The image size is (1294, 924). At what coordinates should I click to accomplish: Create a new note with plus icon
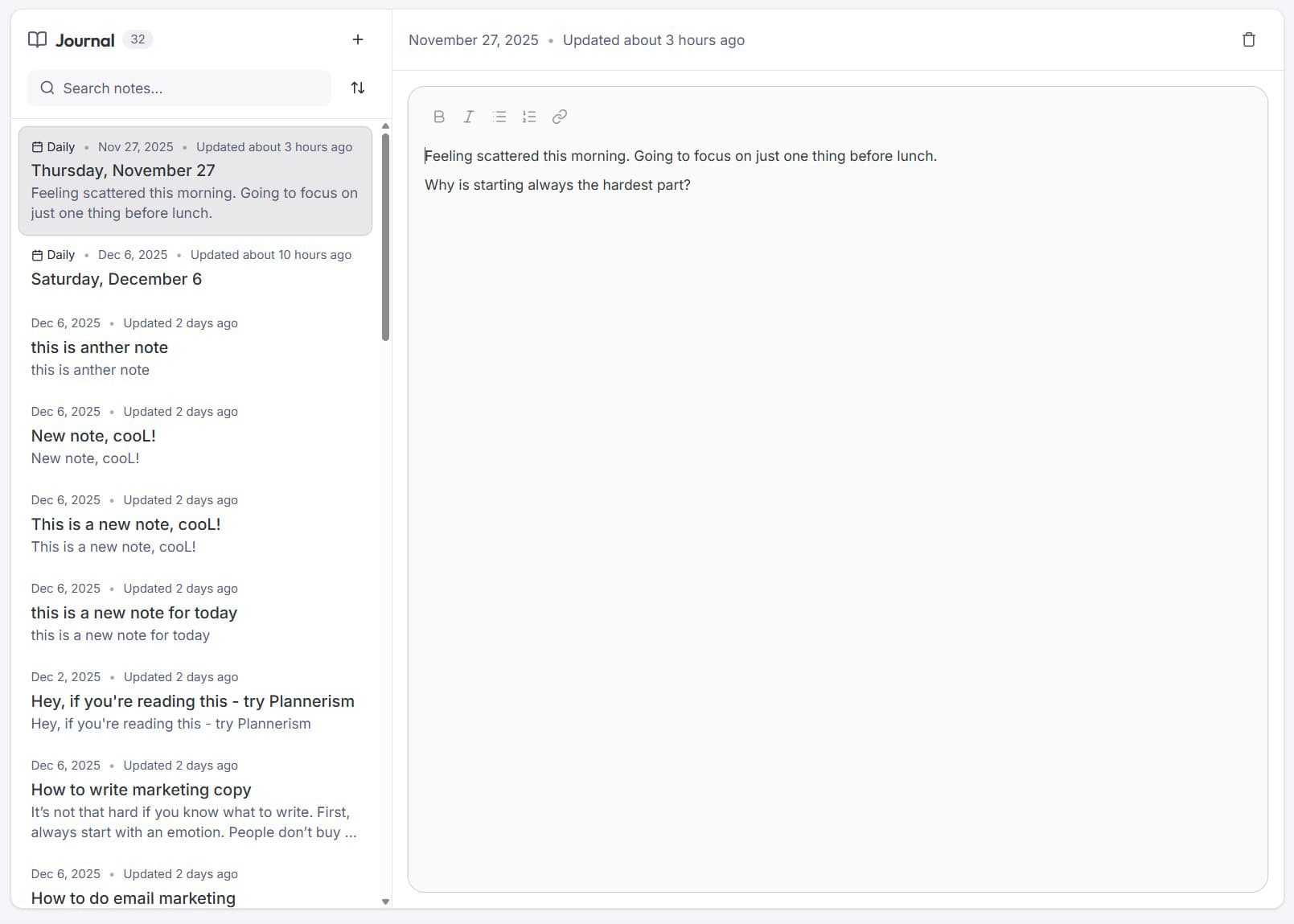(x=358, y=39)
